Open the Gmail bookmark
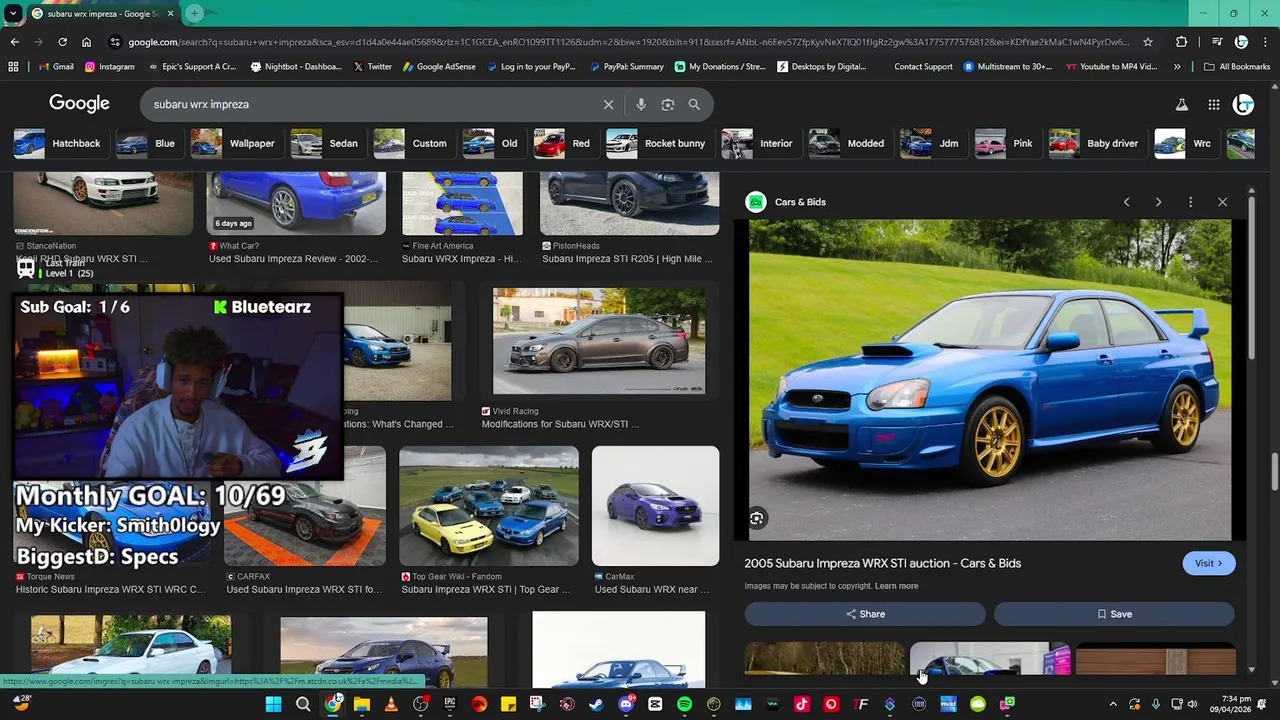 tap(56, 67)
